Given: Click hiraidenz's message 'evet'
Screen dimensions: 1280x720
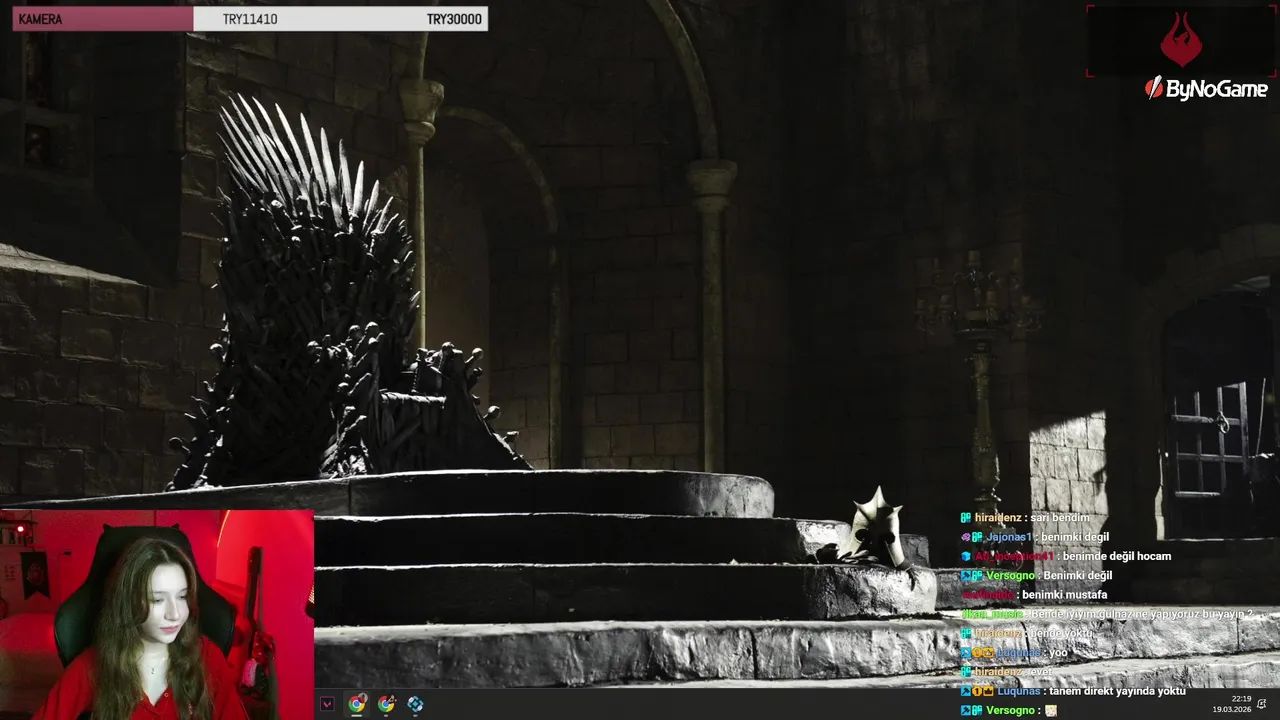Looking at the screenshot, I should pyautogui.click(x=1040, y=671).
